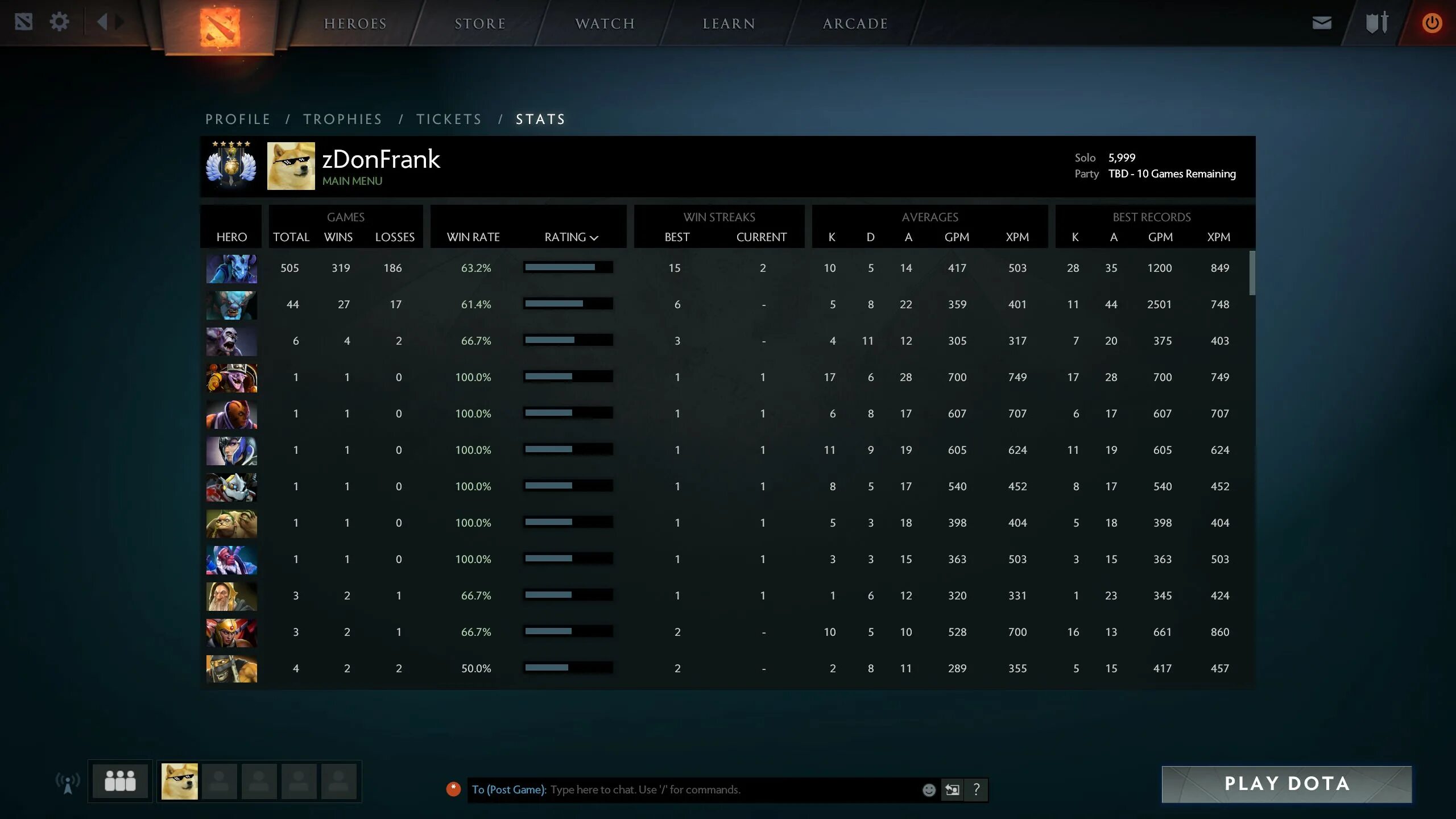Open the Watch section
The image size is (1456, 819).
pos(605,24)
